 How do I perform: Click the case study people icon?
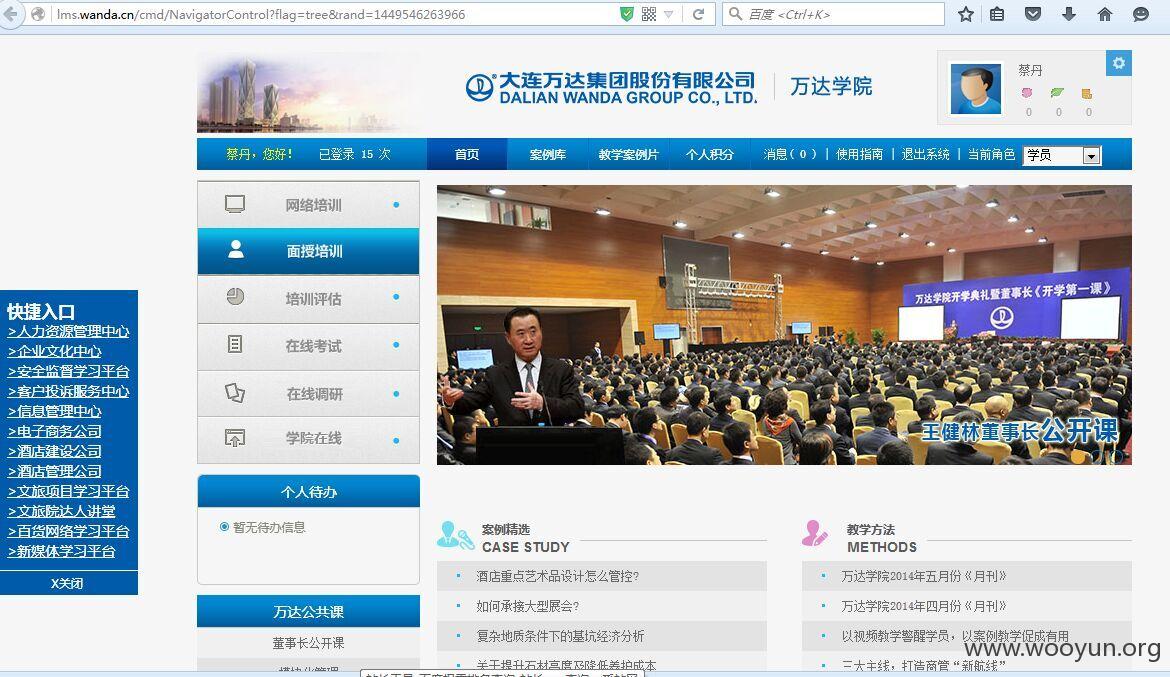[455, 535]
